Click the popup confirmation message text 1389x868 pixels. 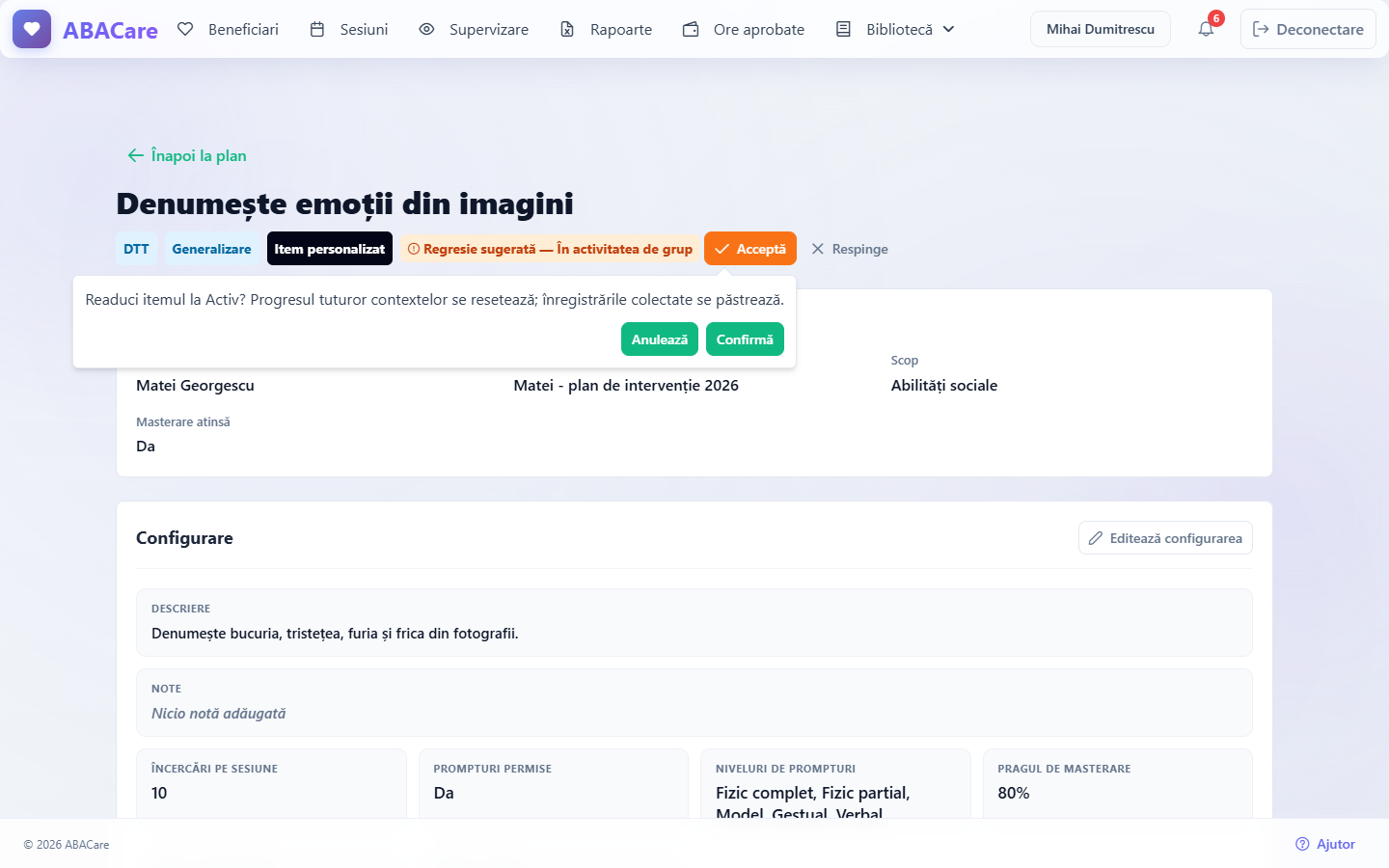434,300
